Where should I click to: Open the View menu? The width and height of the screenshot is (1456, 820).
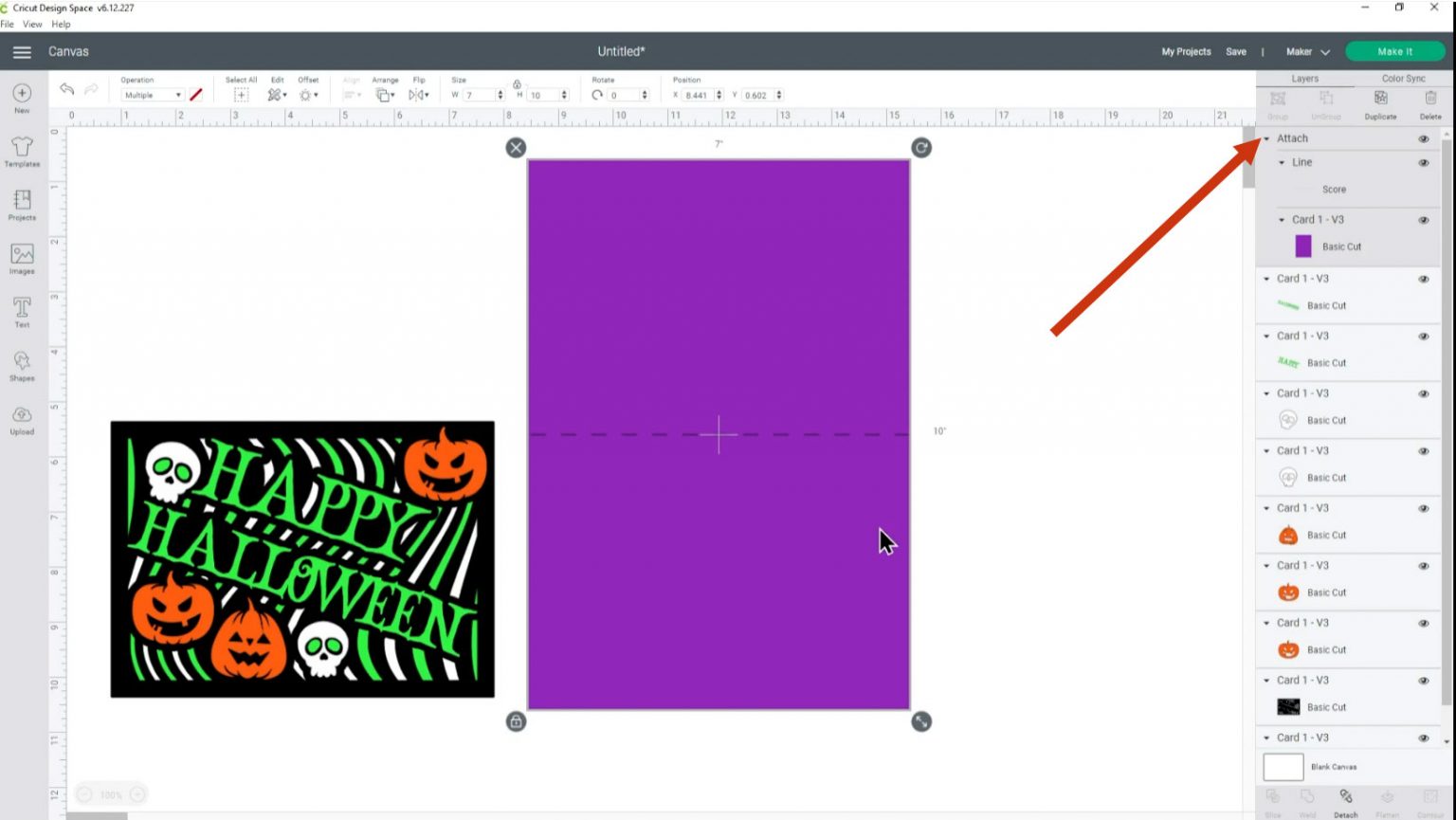32,25
